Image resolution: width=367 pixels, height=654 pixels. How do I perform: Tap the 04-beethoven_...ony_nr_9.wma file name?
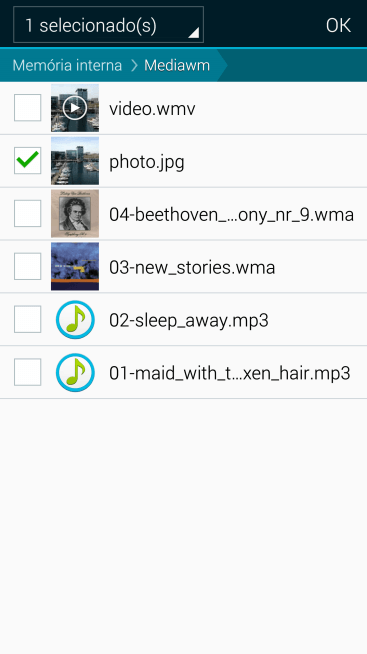(231, 215)
